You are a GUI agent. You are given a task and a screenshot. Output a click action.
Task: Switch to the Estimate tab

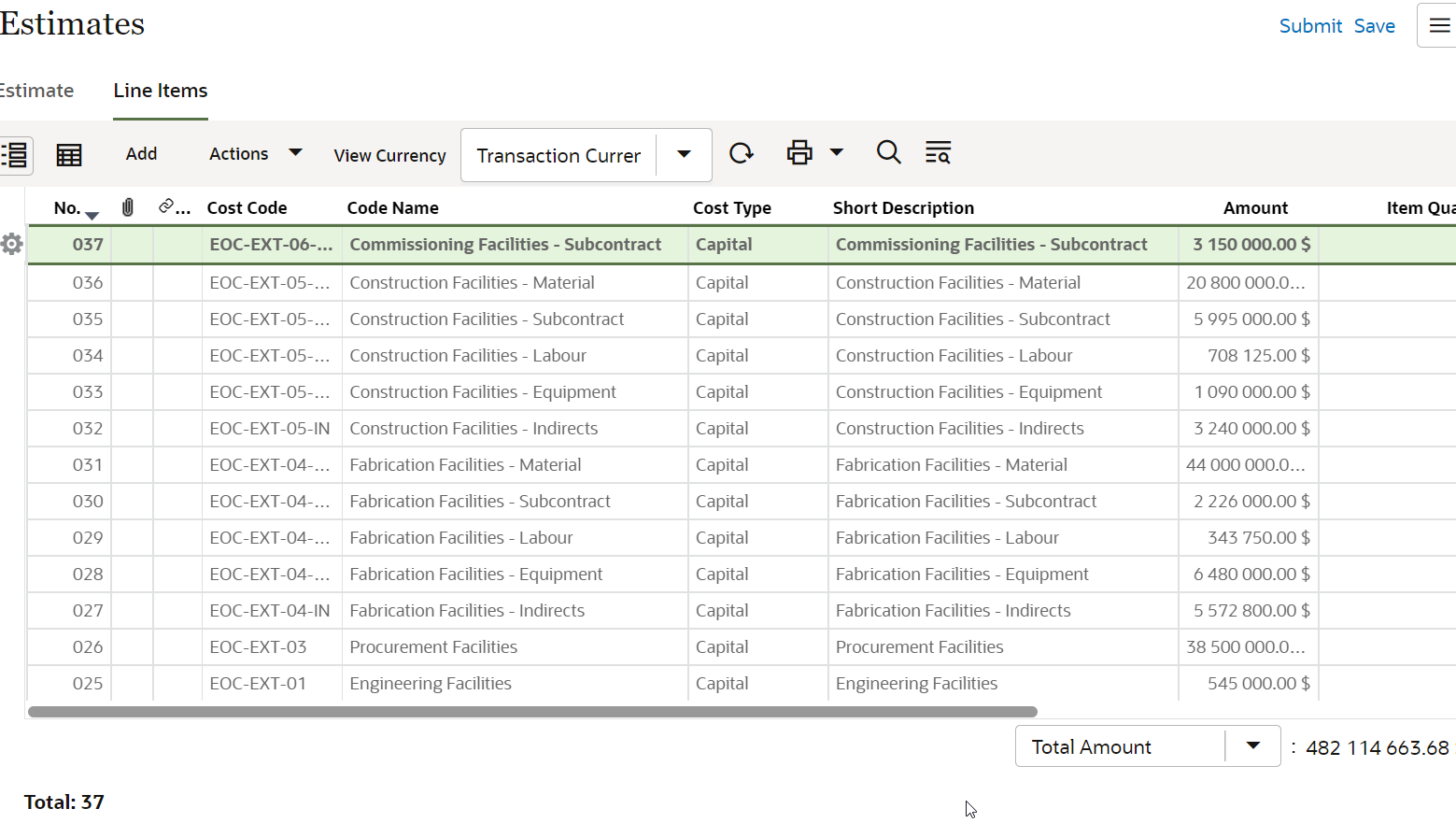(37, 91)
